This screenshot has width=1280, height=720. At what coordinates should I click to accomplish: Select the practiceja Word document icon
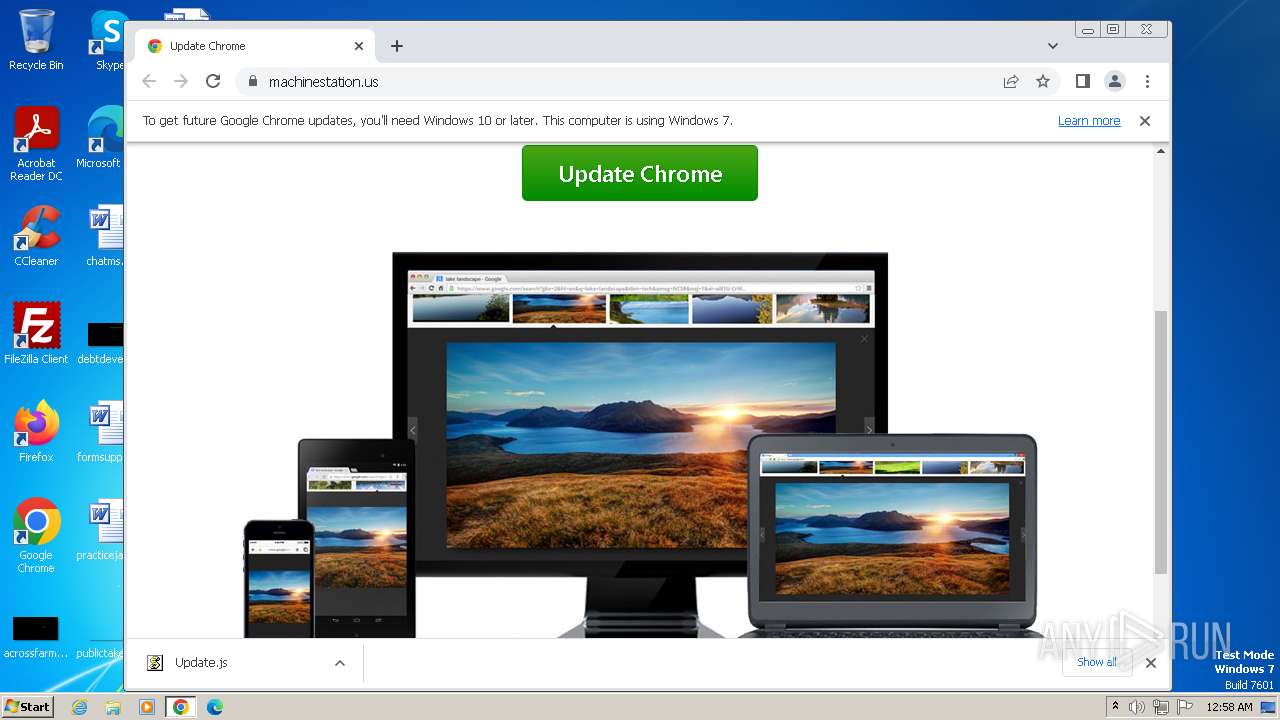(101, 529)
